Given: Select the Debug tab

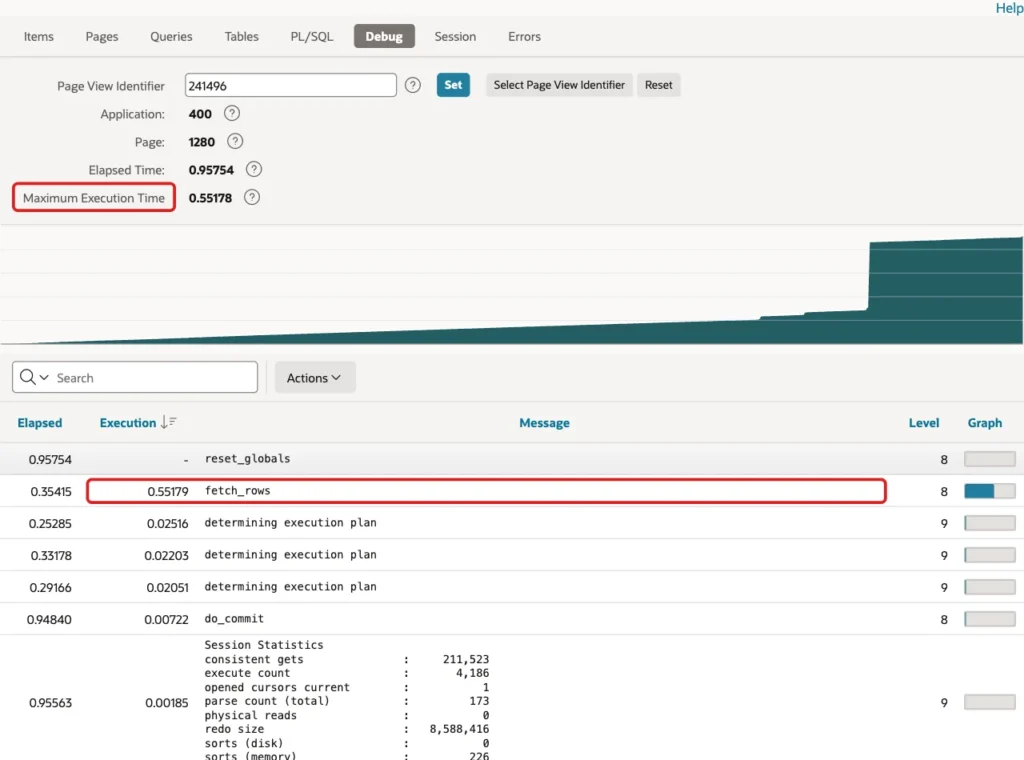Looking at the screenshot, I should 384,37.
